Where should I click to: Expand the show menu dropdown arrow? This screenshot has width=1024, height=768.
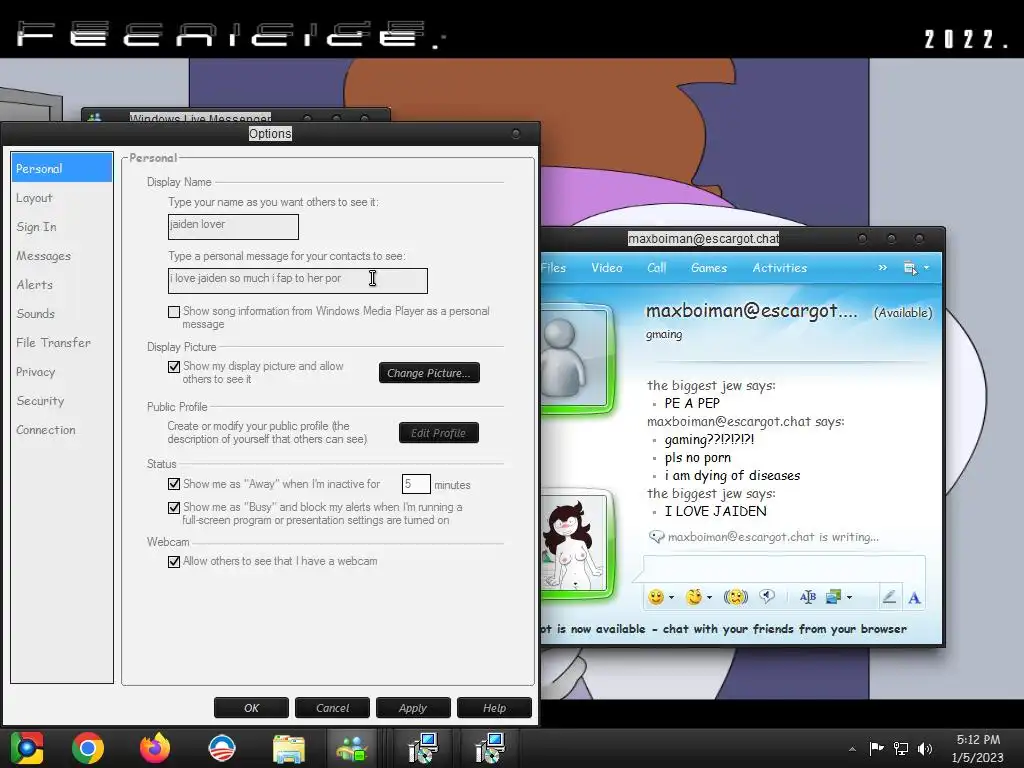point(926,268)
